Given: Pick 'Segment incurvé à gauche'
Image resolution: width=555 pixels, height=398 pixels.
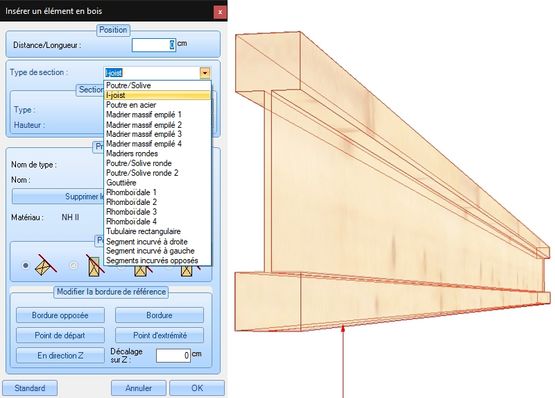Looking at the screenshot, I should (x=158, y=251).
